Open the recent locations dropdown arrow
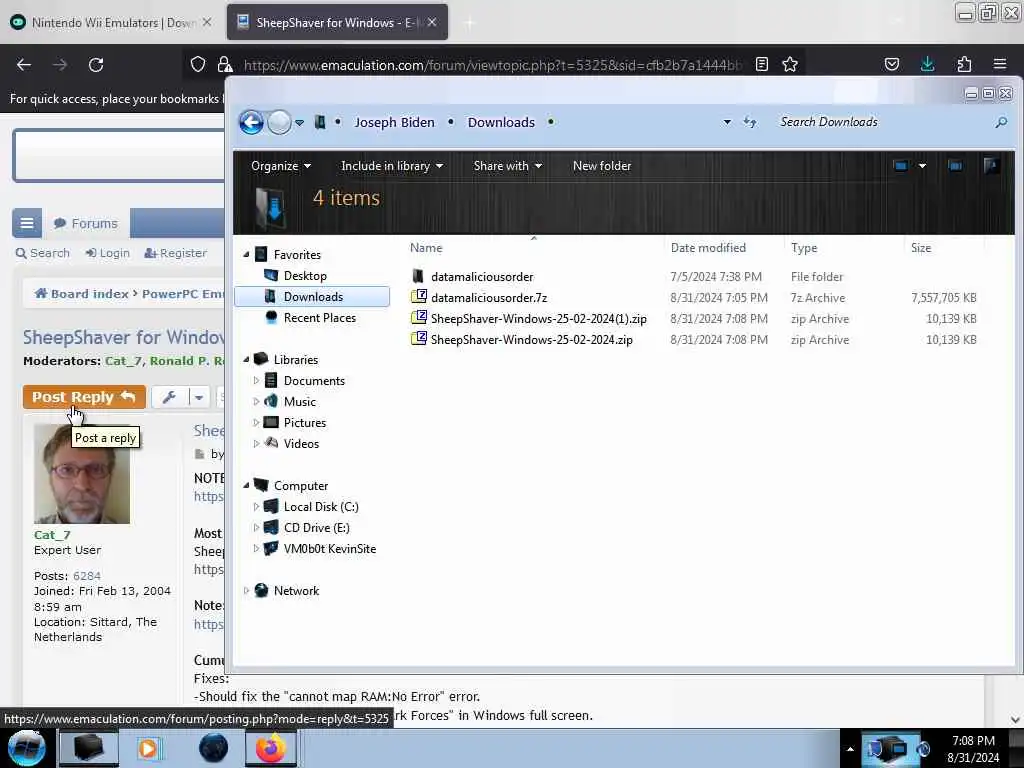Viewport: 1024px width, 768px height. [x=299, y=123]
